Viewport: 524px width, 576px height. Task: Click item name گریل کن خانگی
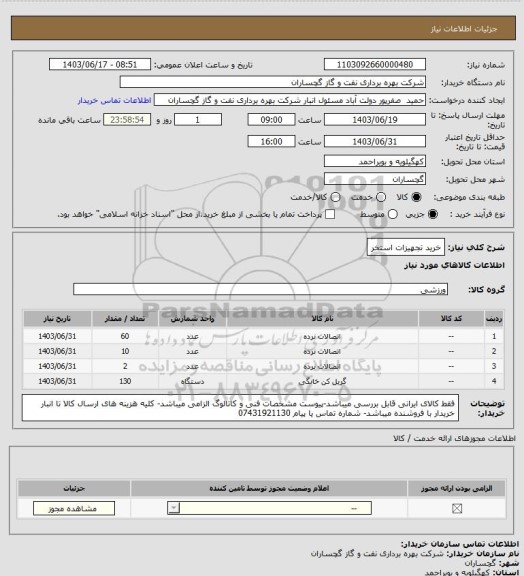click(x=322, y=381)
